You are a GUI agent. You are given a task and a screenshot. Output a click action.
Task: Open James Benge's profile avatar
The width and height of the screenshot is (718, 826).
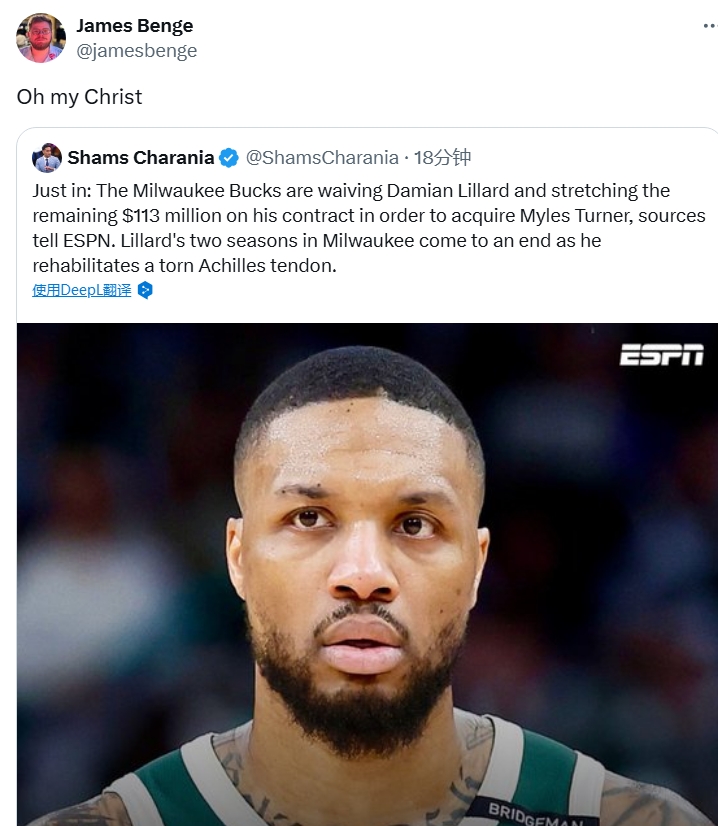[x=41, y=37]
